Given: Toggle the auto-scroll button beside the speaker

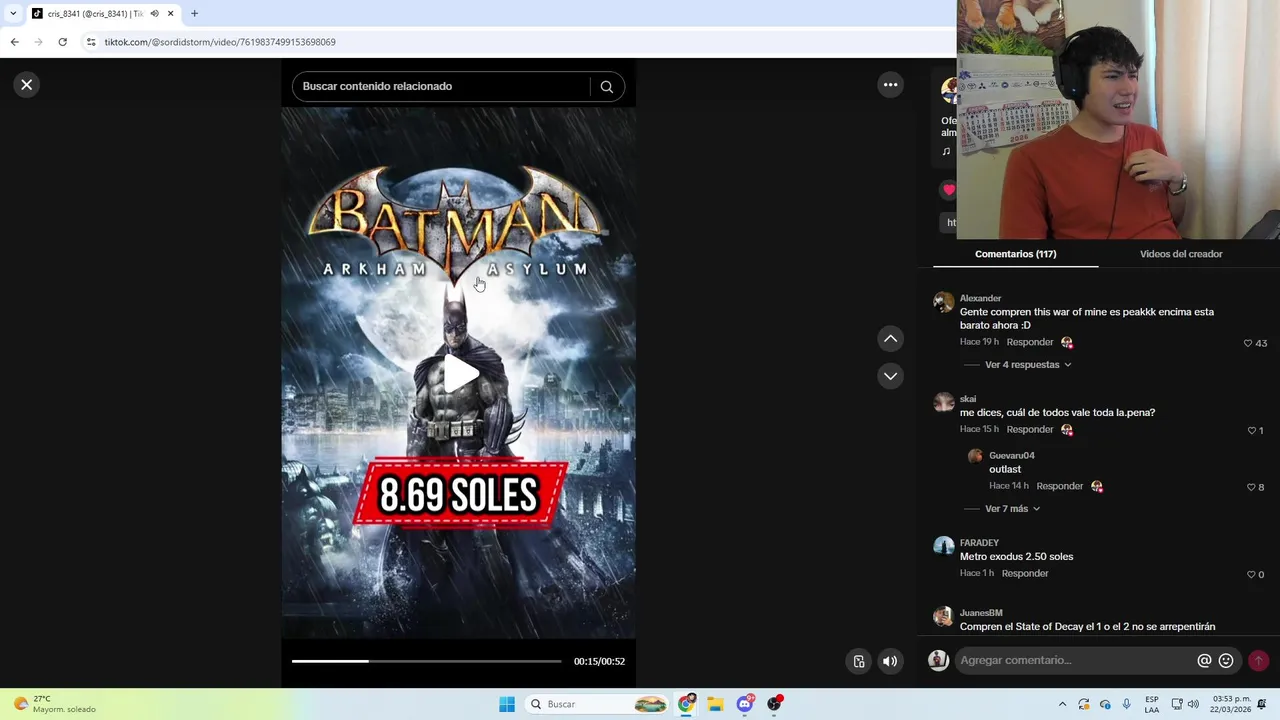Looking at the screenshot, I should pyautogui.click(x=858, y=661).
